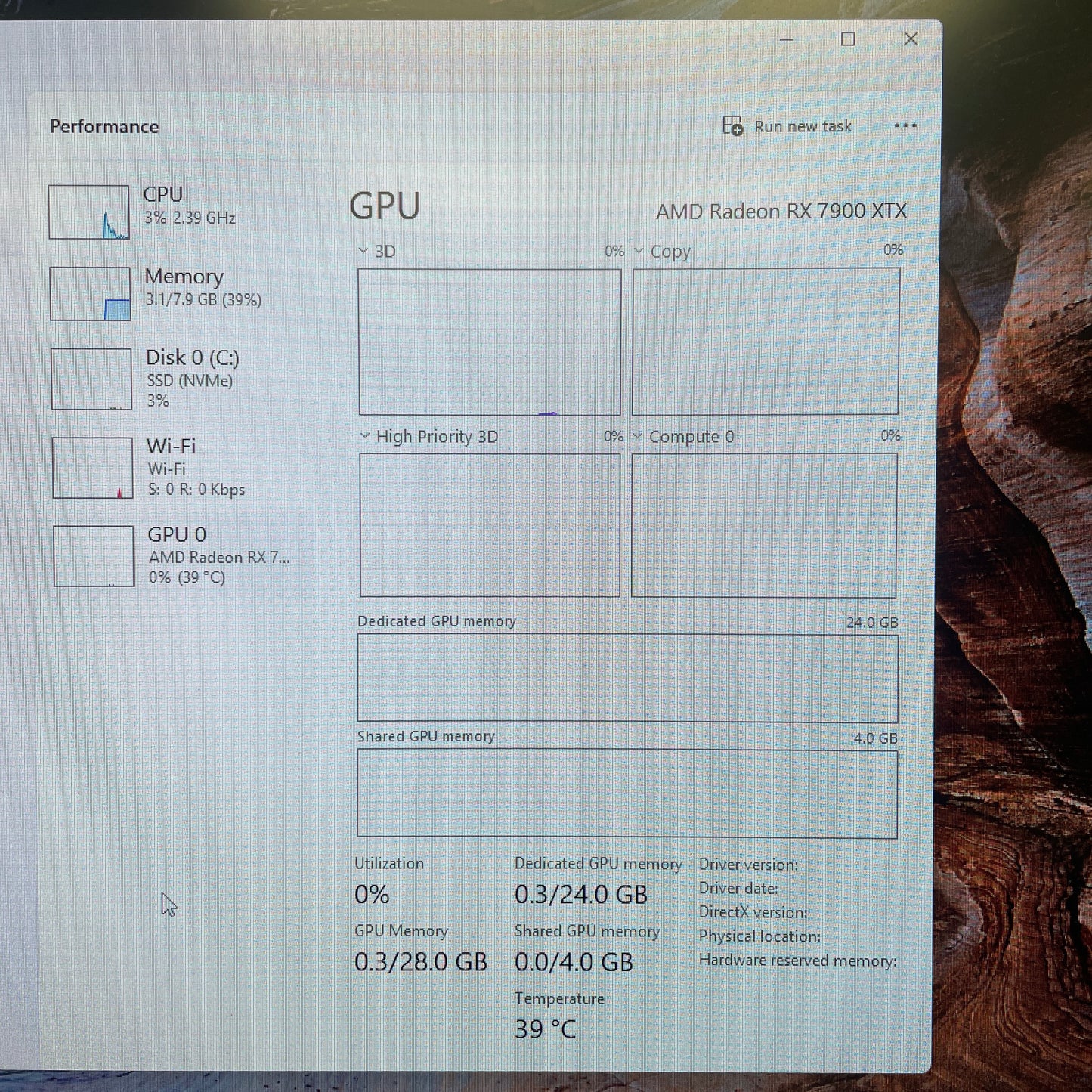Click the Compute 0 utilization graph
The width and height of the screenshot is (1092, 1092).
coord(764,525)
